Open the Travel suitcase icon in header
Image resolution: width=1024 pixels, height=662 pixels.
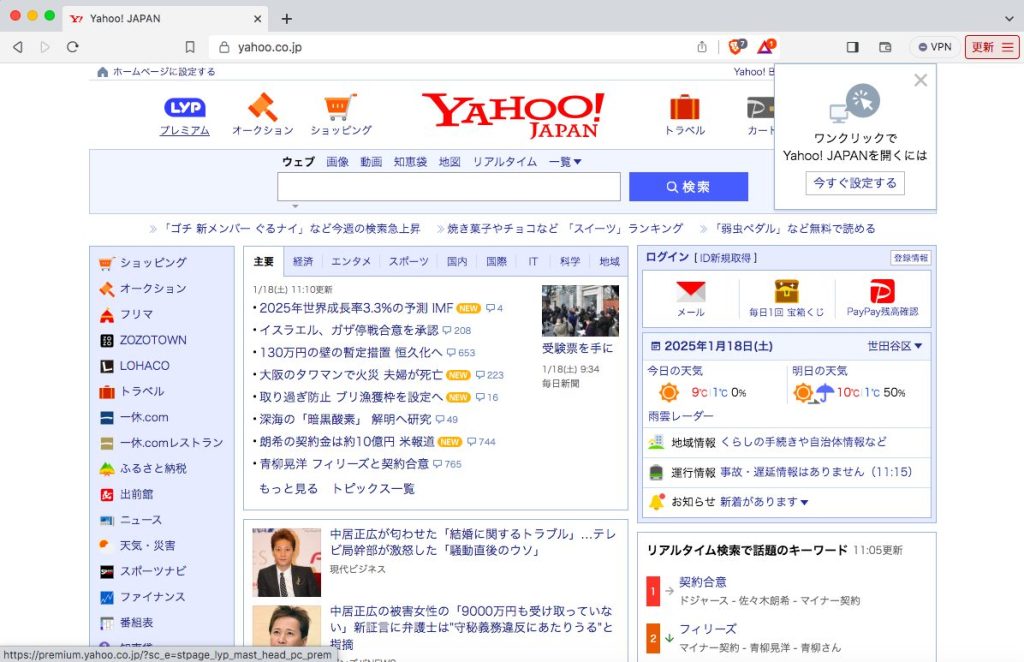click(x=684, y=107)
